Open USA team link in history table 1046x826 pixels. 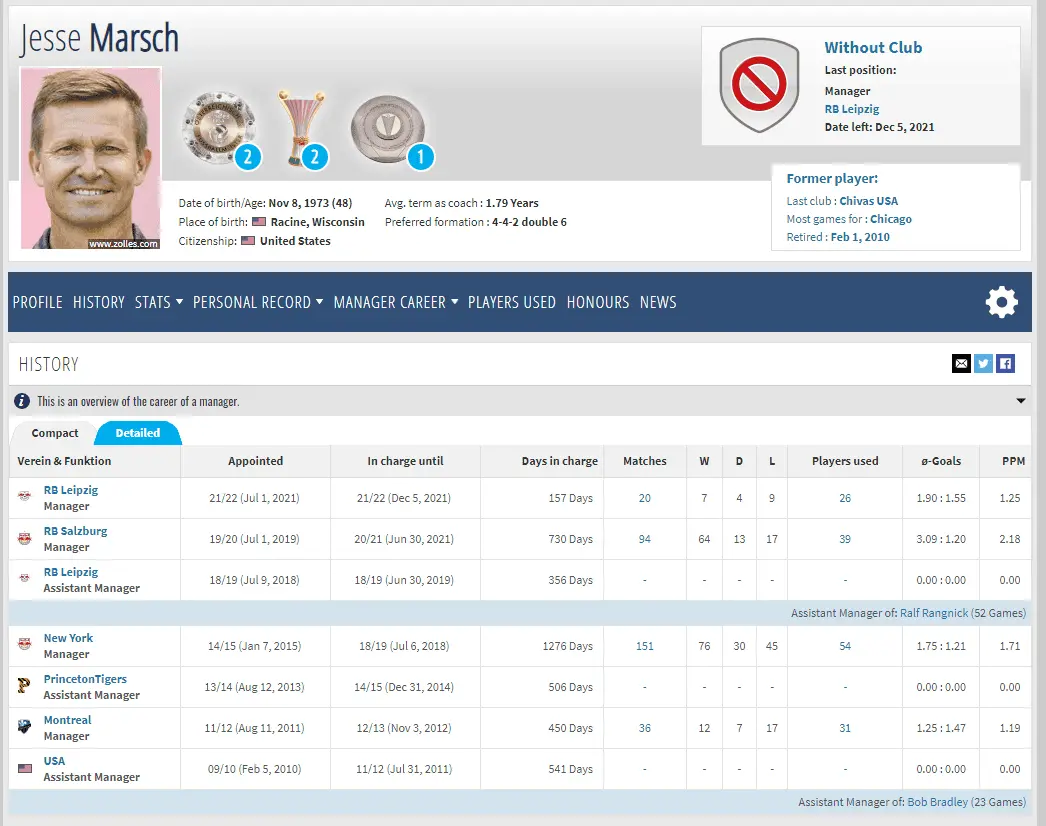tap(54, 761)
